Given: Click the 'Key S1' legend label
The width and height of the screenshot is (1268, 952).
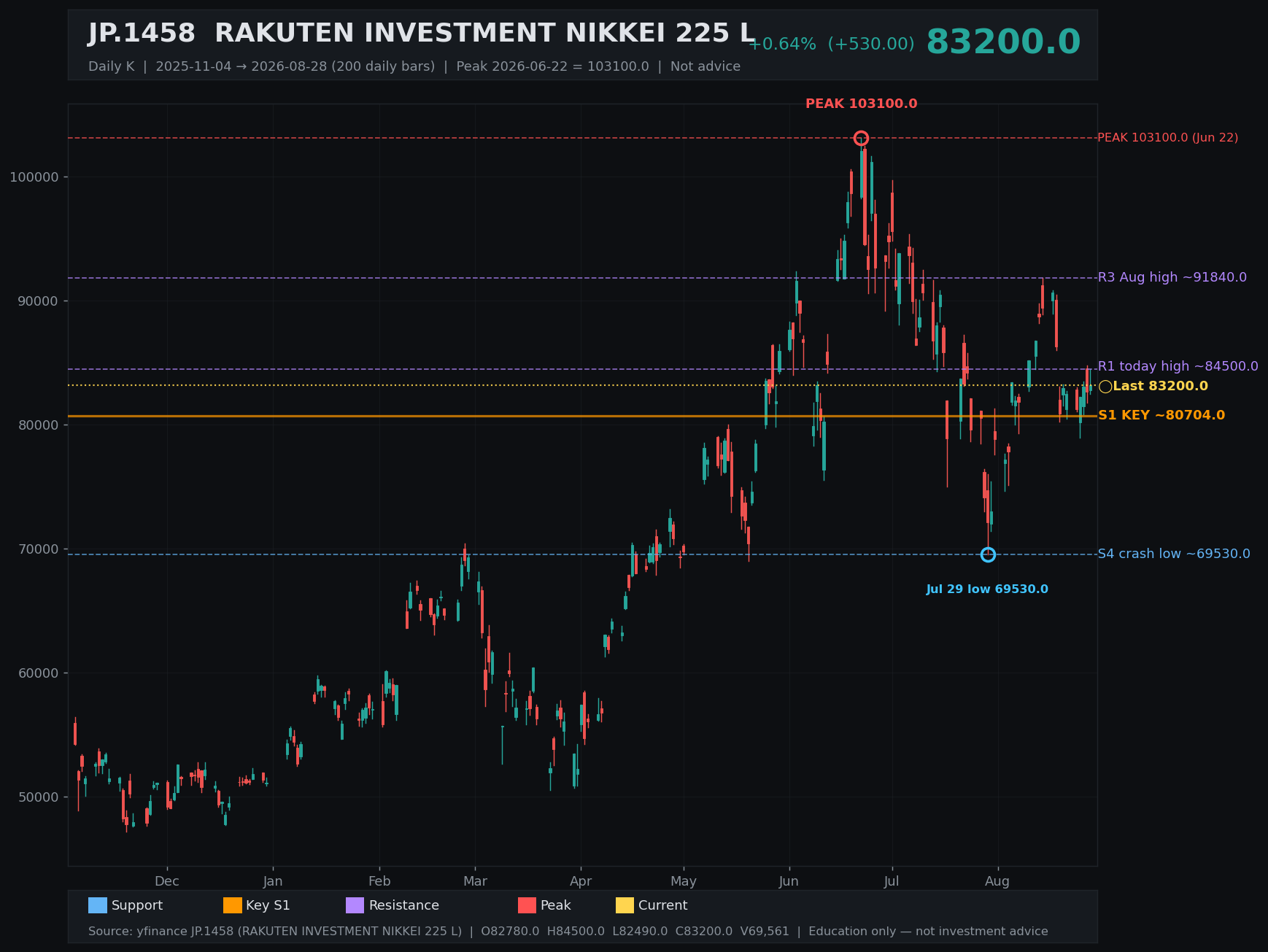Looking at the screenshot, I should point(268,905).
